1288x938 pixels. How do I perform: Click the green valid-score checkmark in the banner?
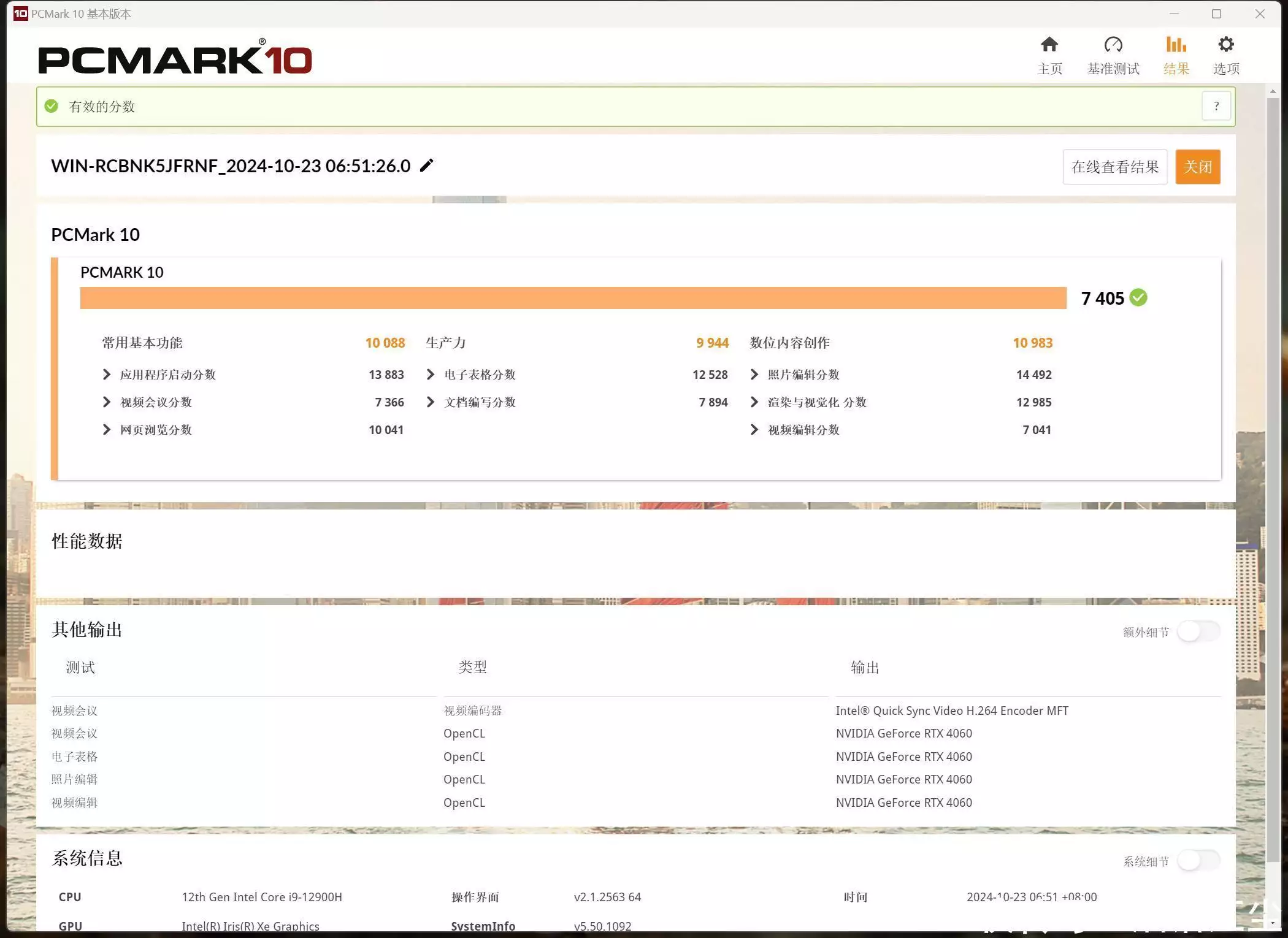tap(52, 106)
